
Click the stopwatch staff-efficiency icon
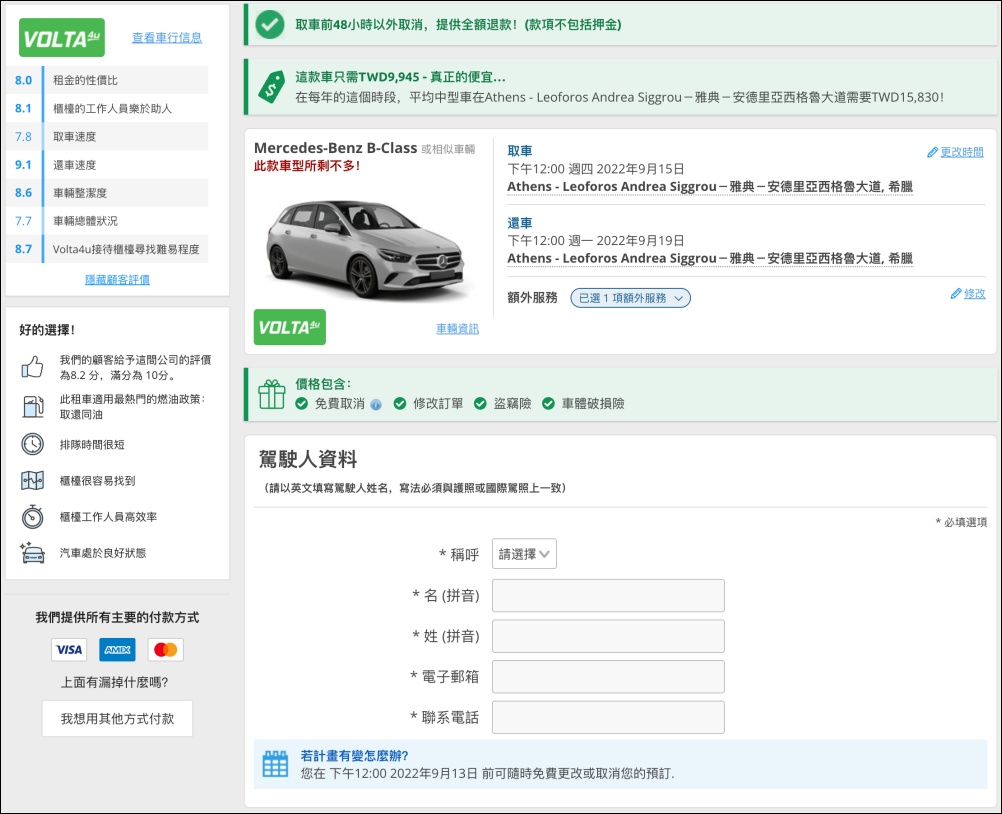click(x=33, y=516)
